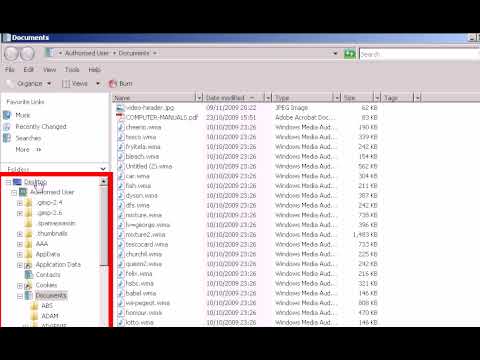Click the folder icon in the address bar
The image size is (480, 360).
point(50,53)
